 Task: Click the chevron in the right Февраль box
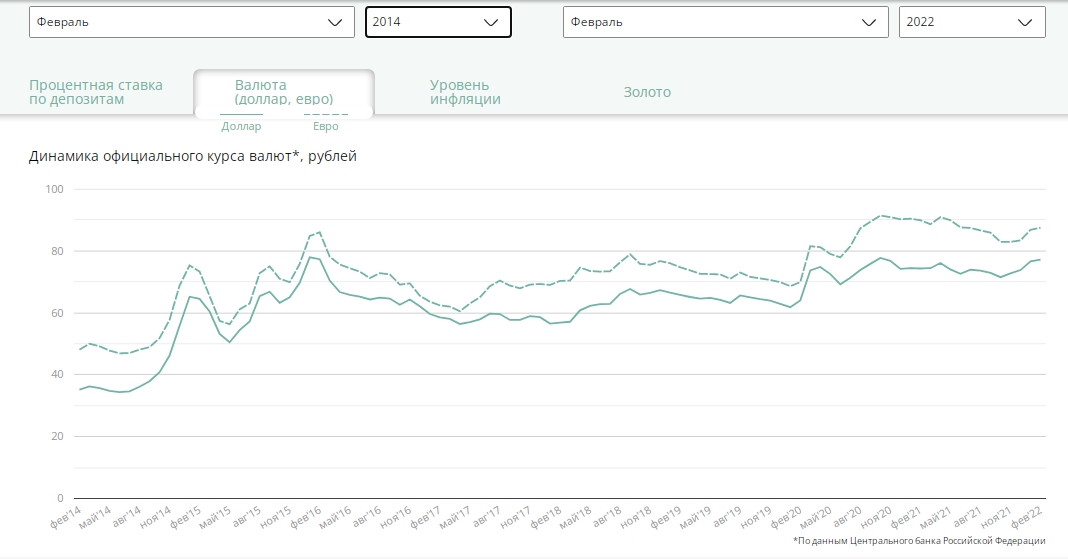coord(868,22)
